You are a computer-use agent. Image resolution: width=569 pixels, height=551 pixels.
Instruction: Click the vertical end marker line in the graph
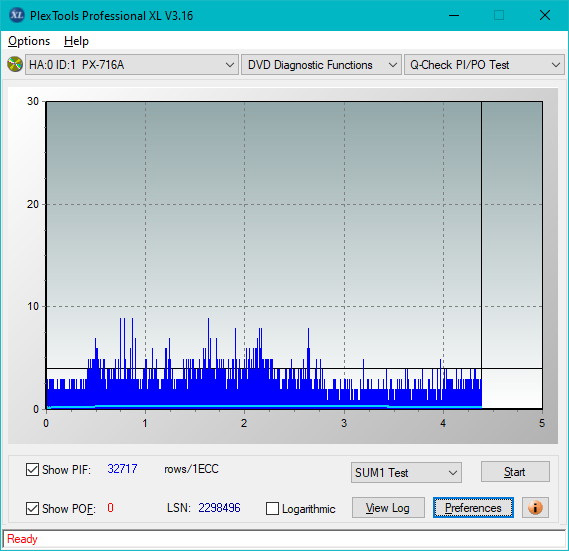(482, 254)
